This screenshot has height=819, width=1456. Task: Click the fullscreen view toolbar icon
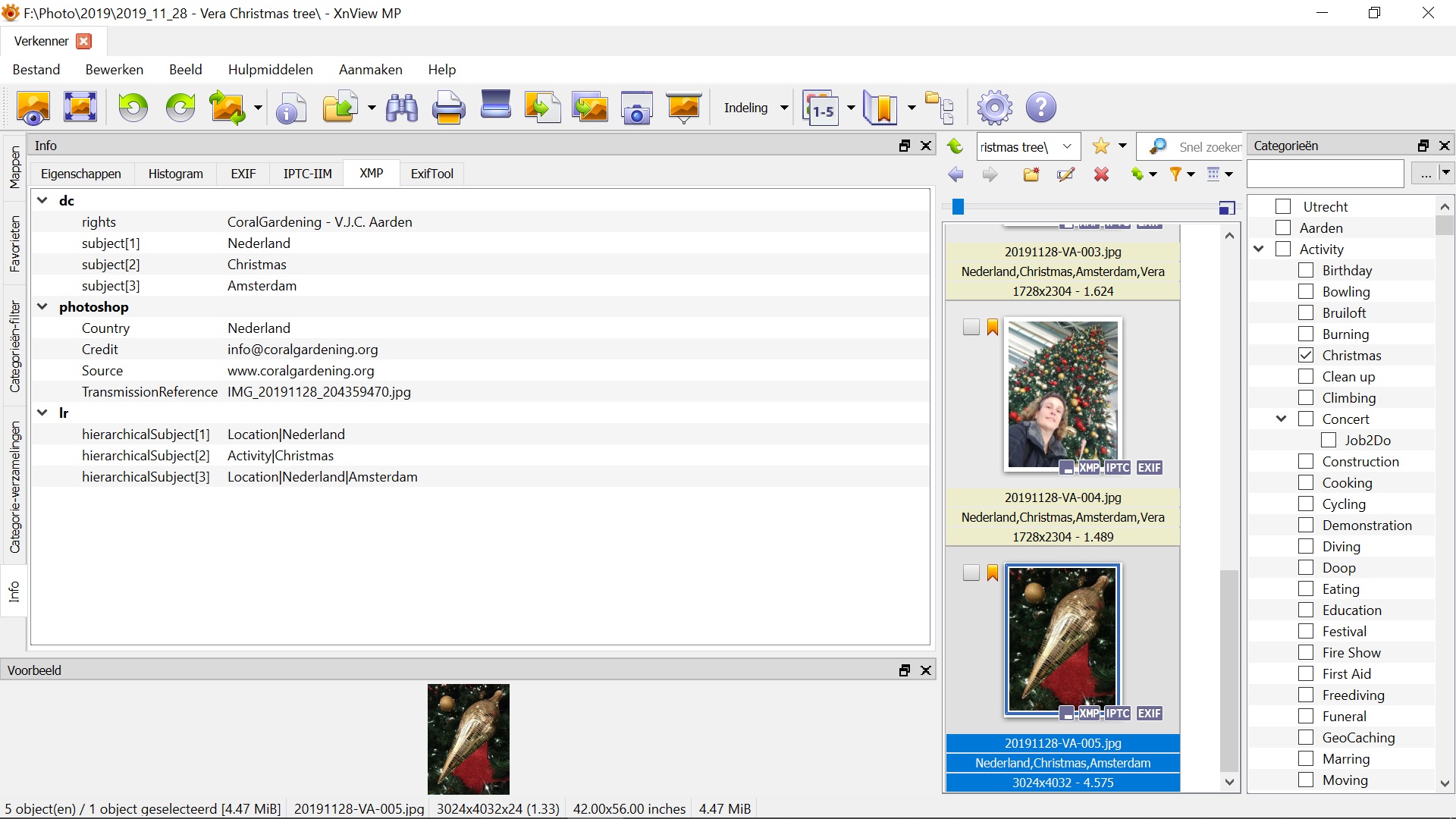tap(80, 108)
